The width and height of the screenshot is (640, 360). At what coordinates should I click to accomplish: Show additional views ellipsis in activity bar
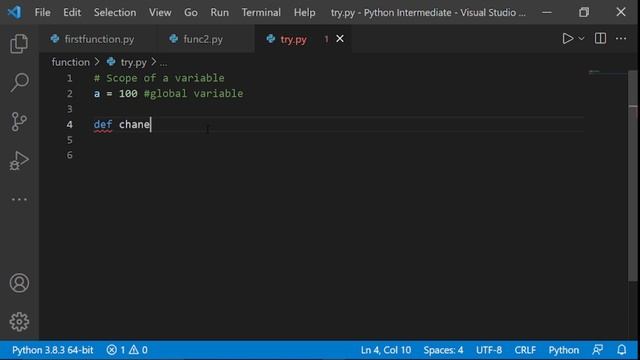[x=19, y=200]
